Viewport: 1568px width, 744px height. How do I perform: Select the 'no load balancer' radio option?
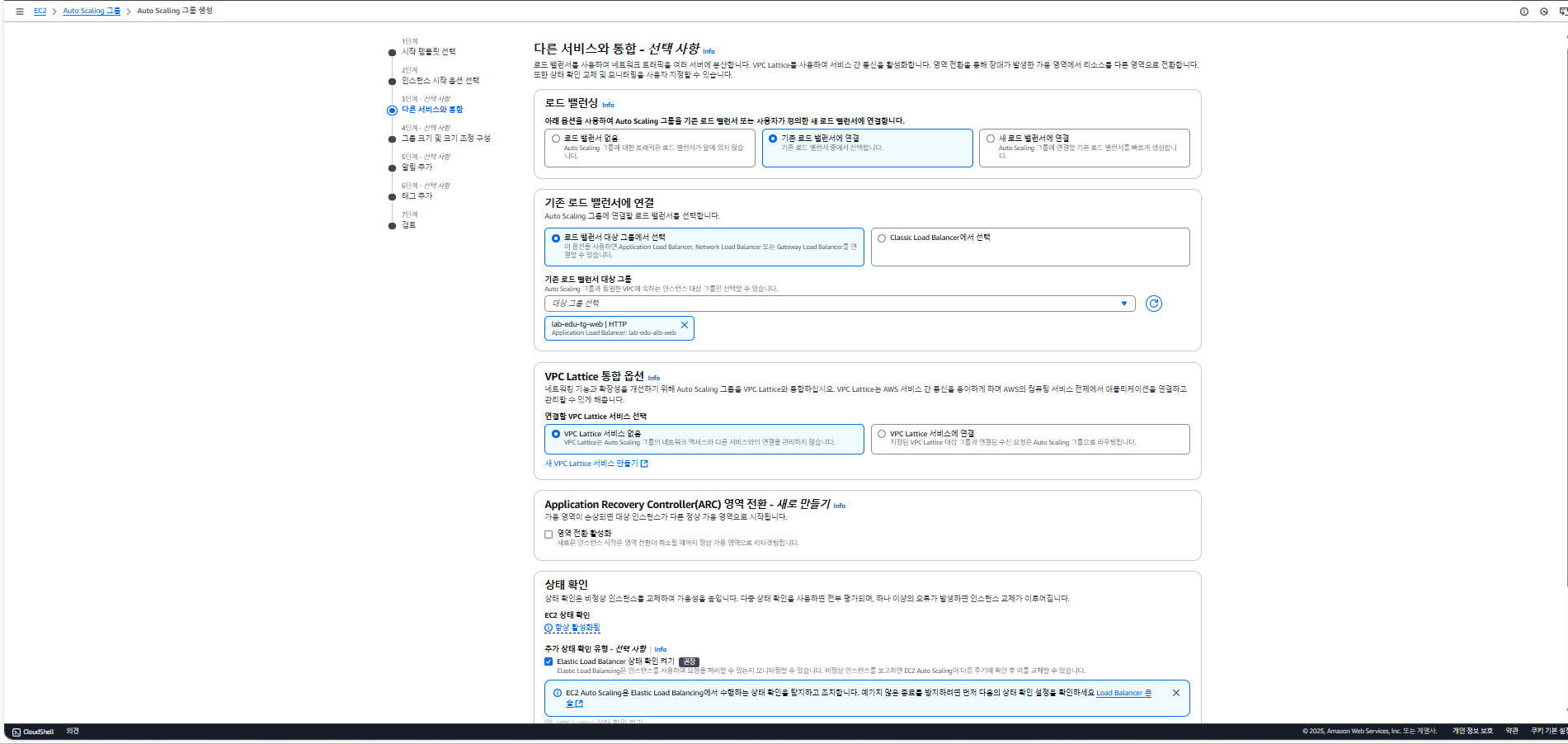click(x=556, y=139)
